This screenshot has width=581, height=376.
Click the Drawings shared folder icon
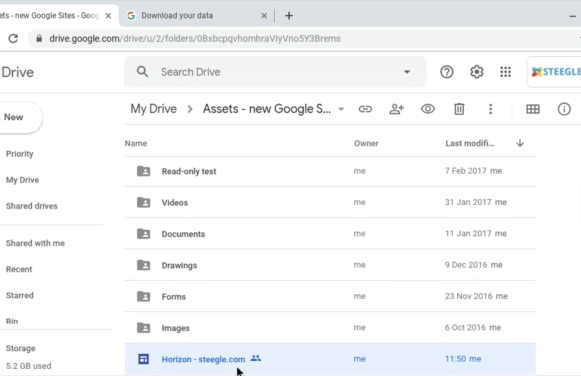pyautogui.click(x=143, y=265)
